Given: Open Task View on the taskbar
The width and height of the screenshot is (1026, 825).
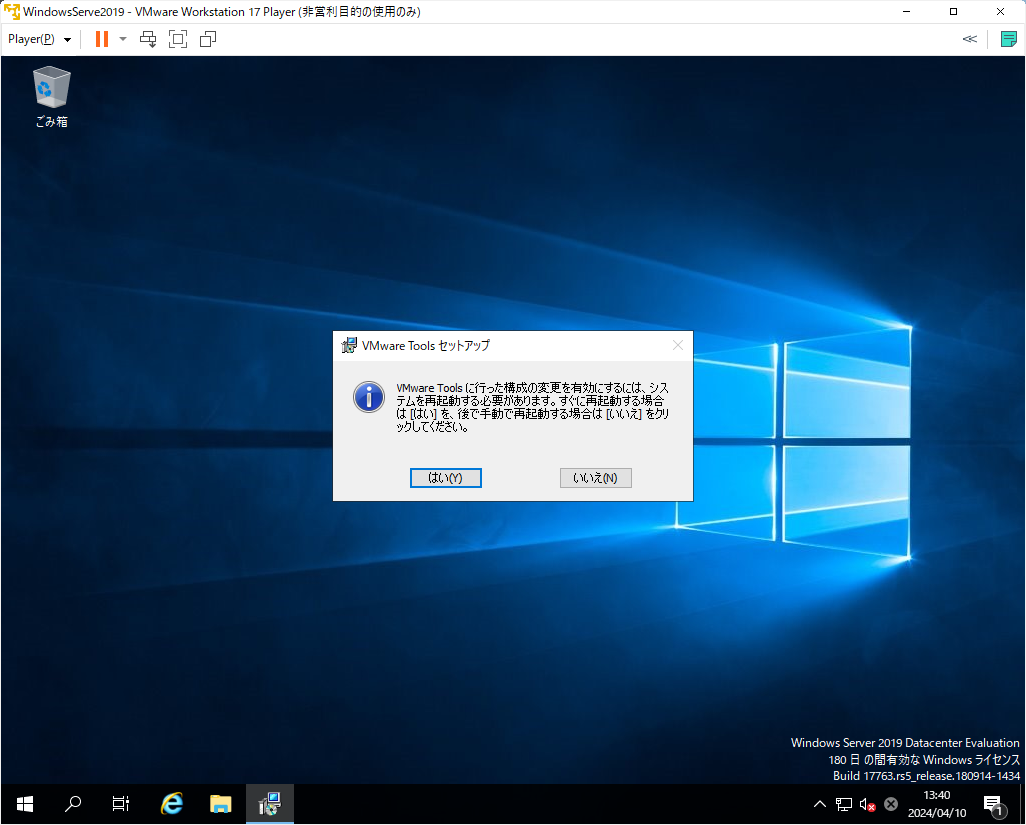Looking at the screenshot, I should pyautogui.click(x=121, y=804).
